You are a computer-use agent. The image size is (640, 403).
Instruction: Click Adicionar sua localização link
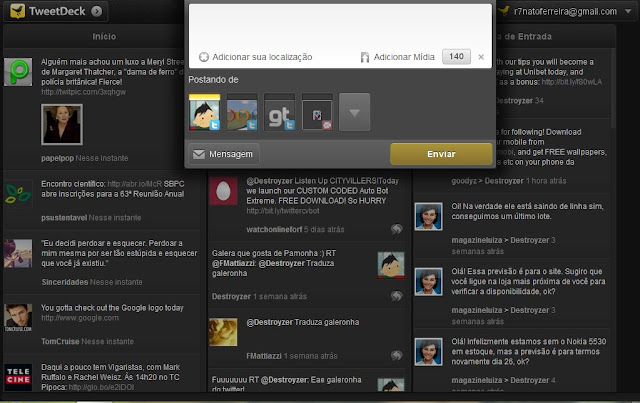pyautogui.click(x=262, y=57)
